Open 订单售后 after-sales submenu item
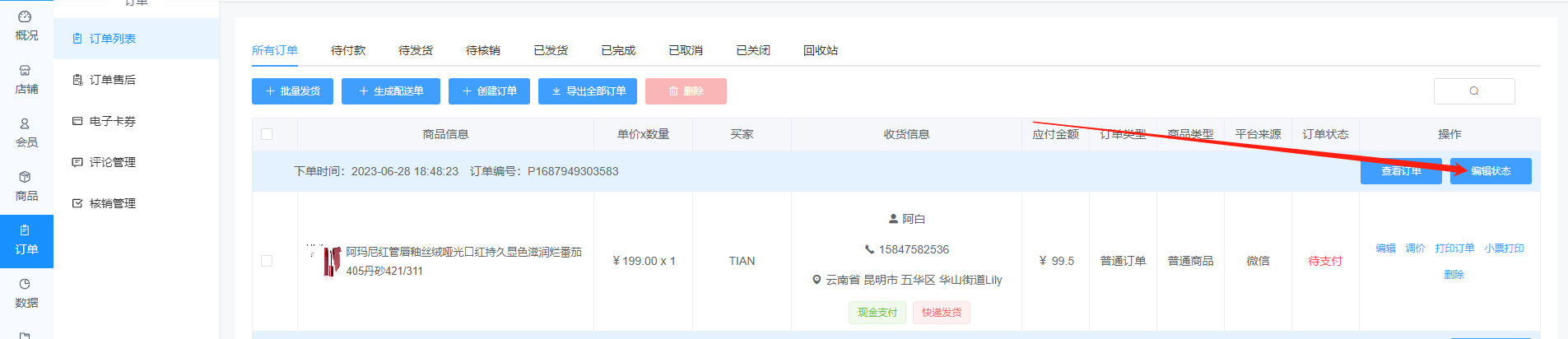The width and height of the screenshot is (1568, 339). pos(136,80)
